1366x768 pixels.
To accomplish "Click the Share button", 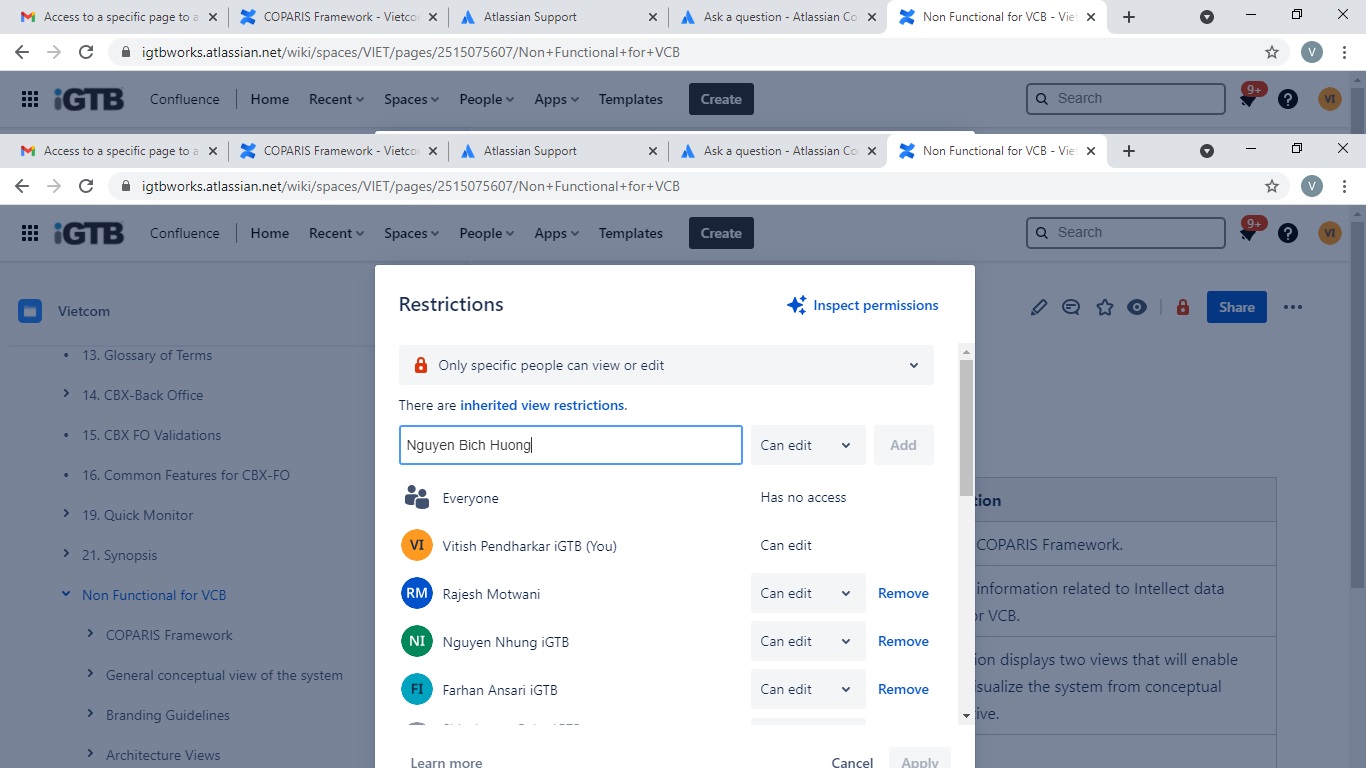I will 1237,307.
